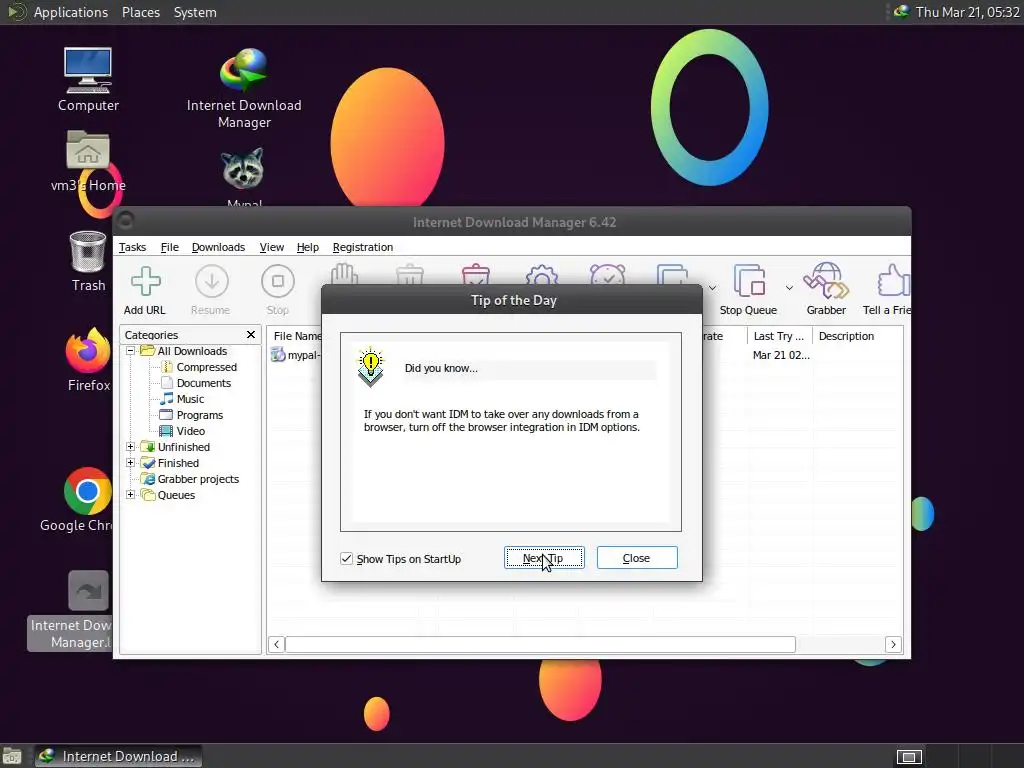This screenshot has width=1024, height=768.
Task: Click the Tell a Friend thumbs-up icon
Action: [894, 281]
